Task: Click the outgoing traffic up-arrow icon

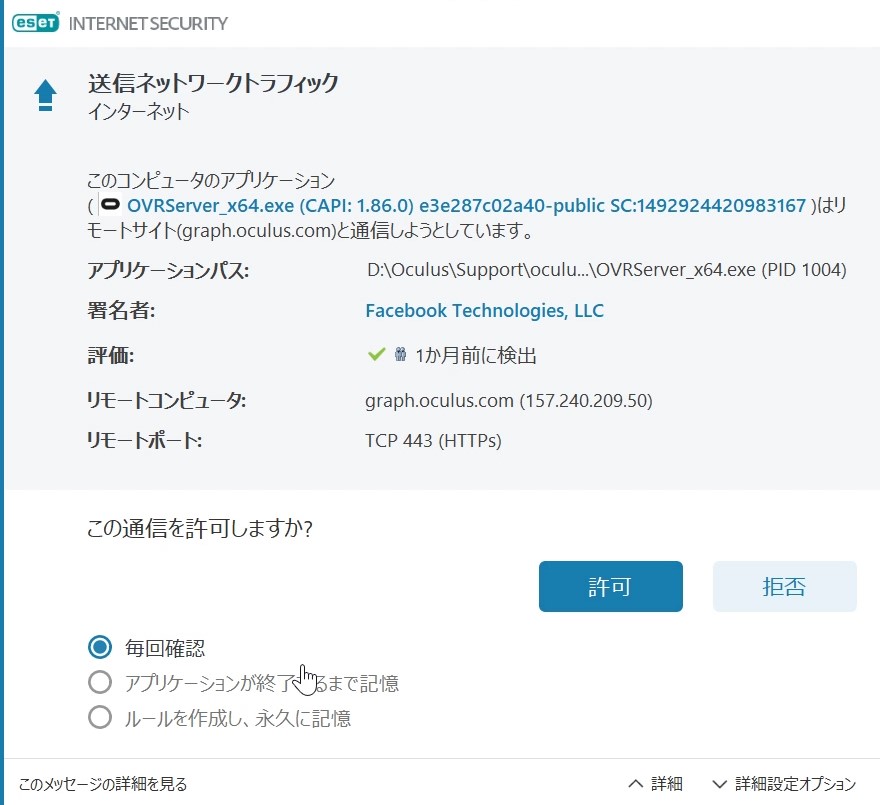Action: click(x=45, y=95)
